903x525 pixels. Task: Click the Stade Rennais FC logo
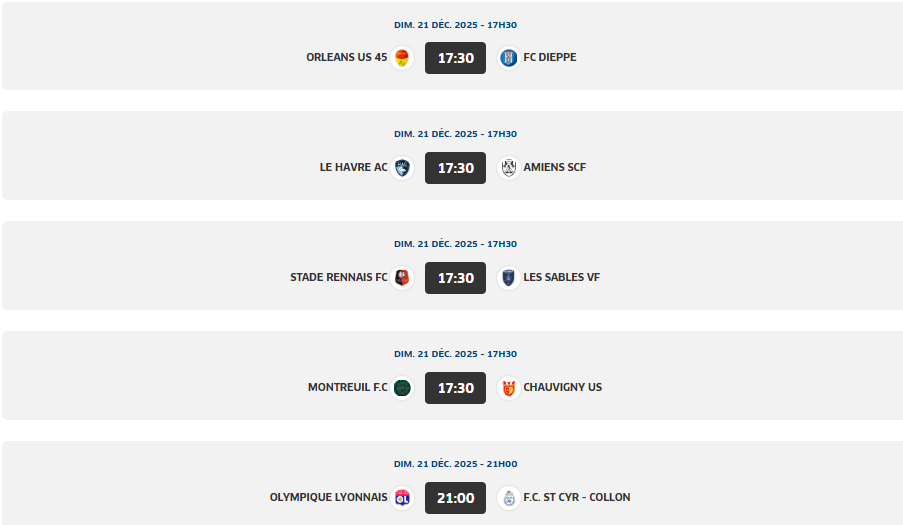pyautogui.click(x=402, y=278)
